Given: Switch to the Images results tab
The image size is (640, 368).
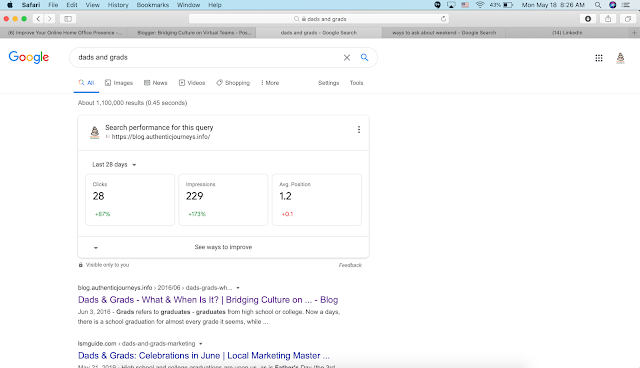Looking at the screenshot, I should [x=119, y=83].
